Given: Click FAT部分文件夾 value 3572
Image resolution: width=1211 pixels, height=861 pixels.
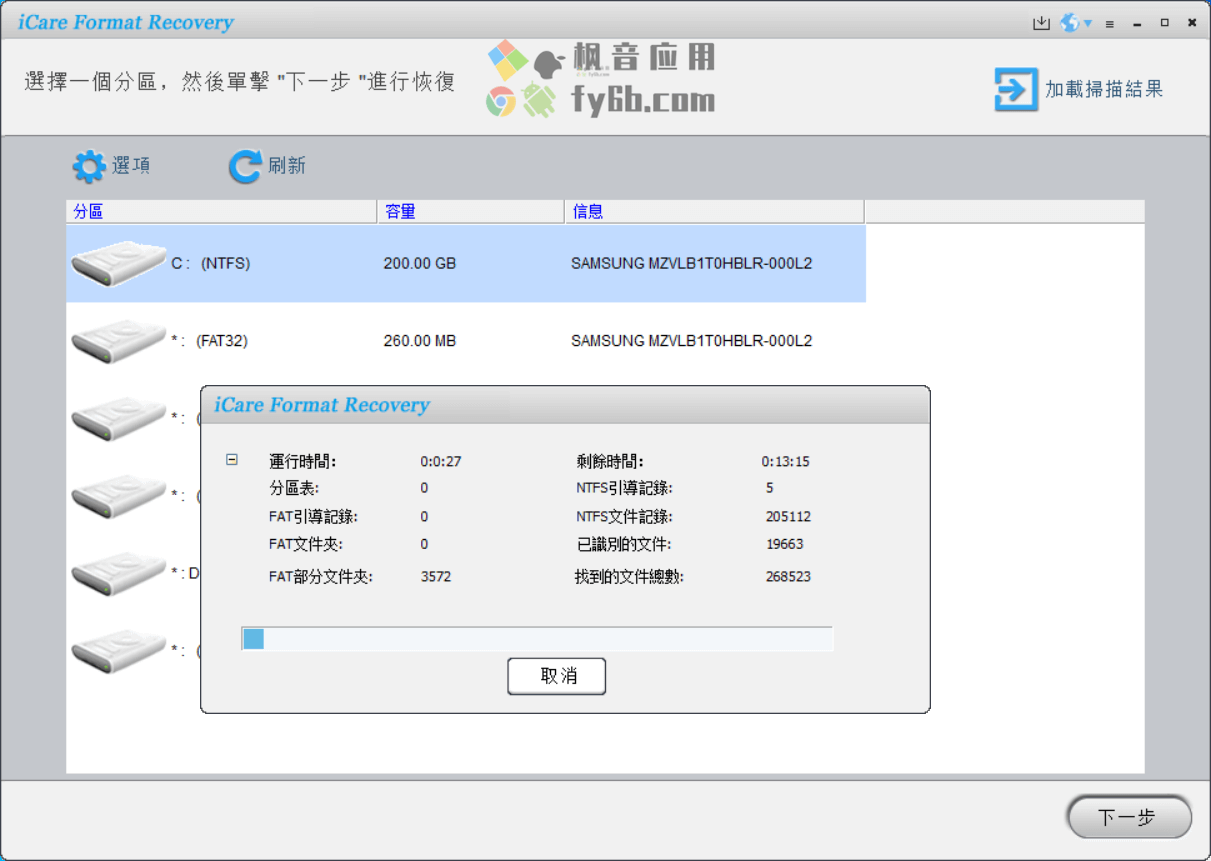Looking at the screenshot, I should (x=436, y=577).
